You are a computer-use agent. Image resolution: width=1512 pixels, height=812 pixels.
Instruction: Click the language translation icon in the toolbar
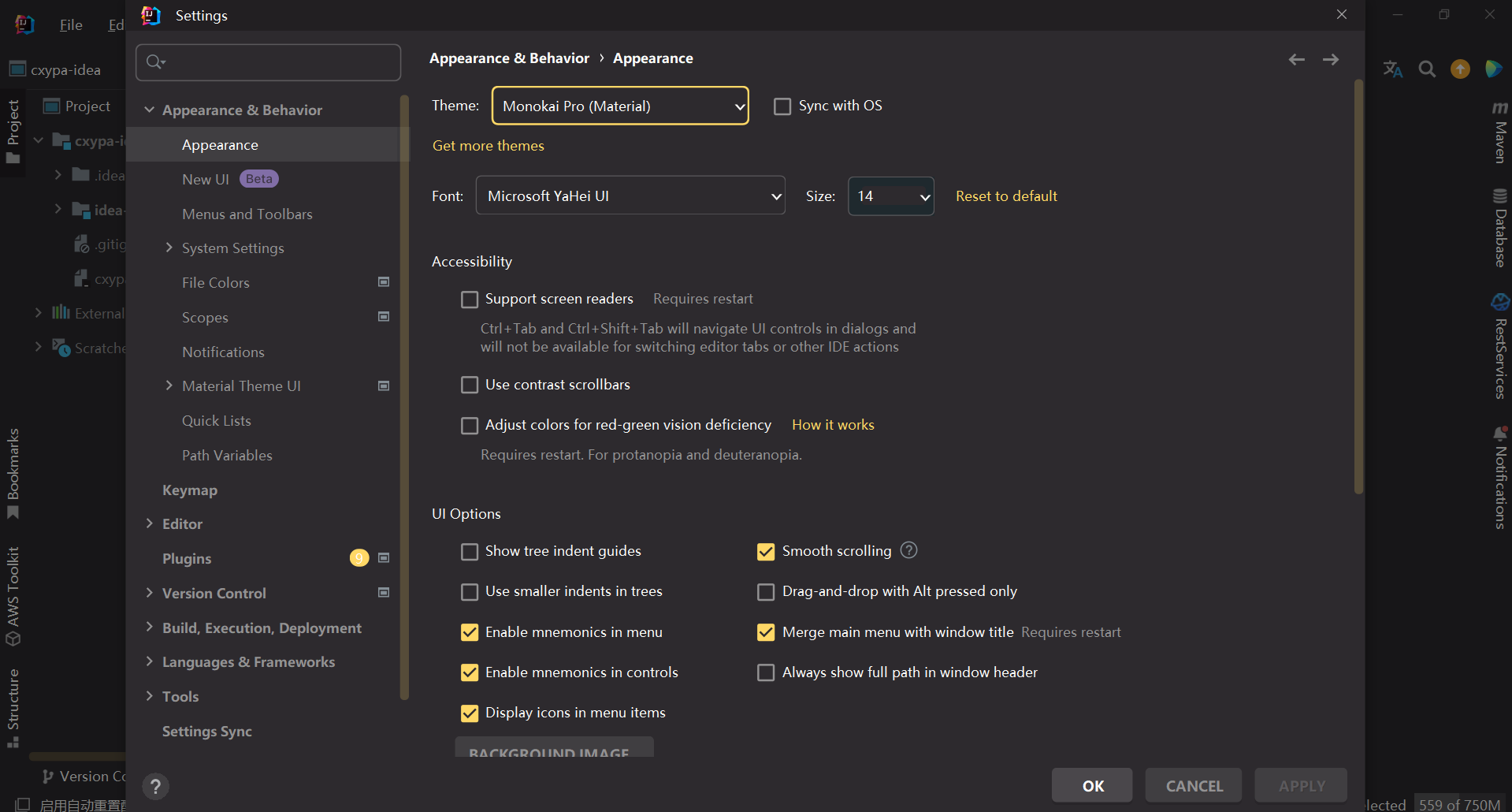(1392, 69)
